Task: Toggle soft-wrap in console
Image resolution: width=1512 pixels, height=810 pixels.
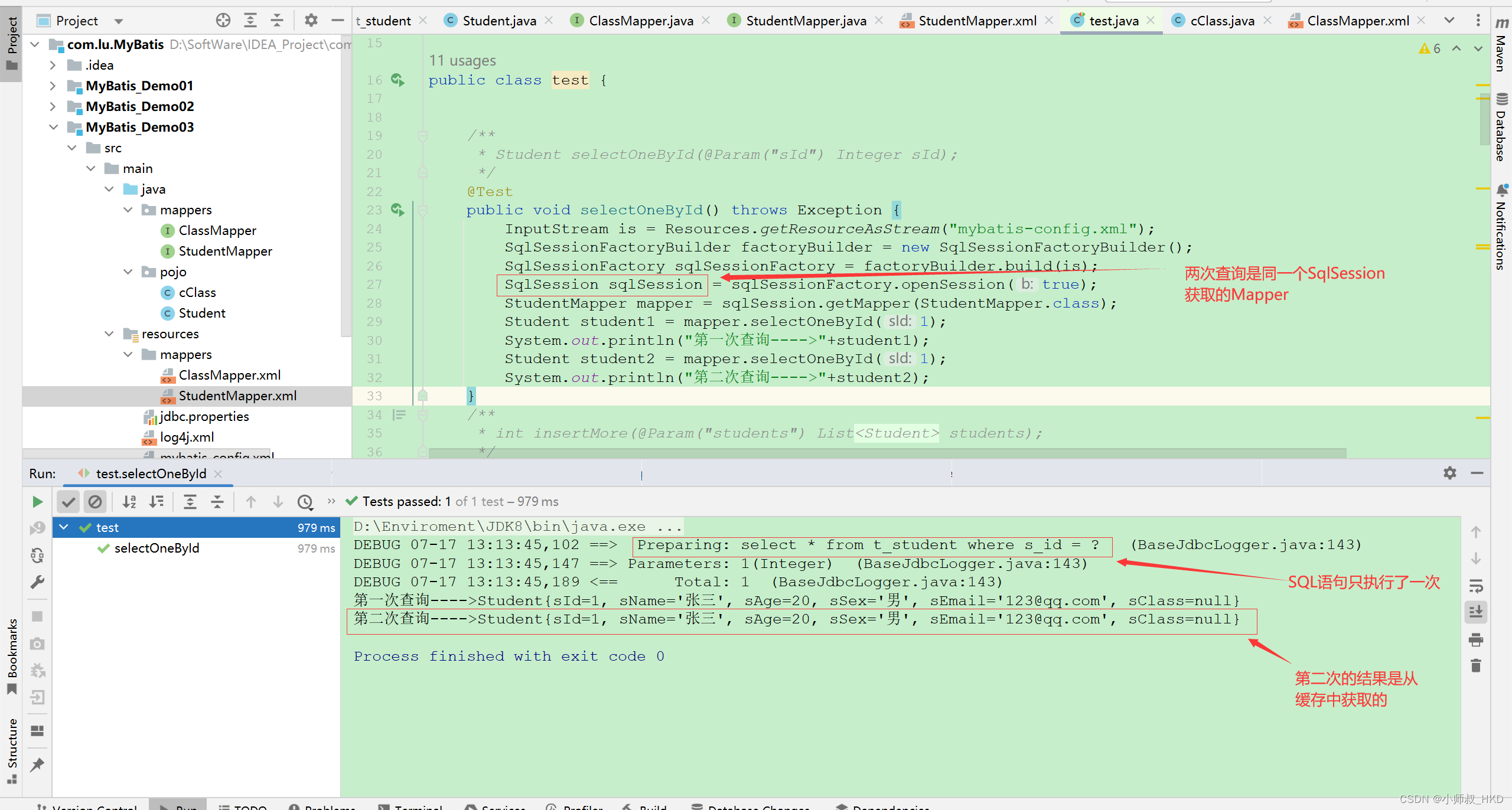Action: point(1476,586)
